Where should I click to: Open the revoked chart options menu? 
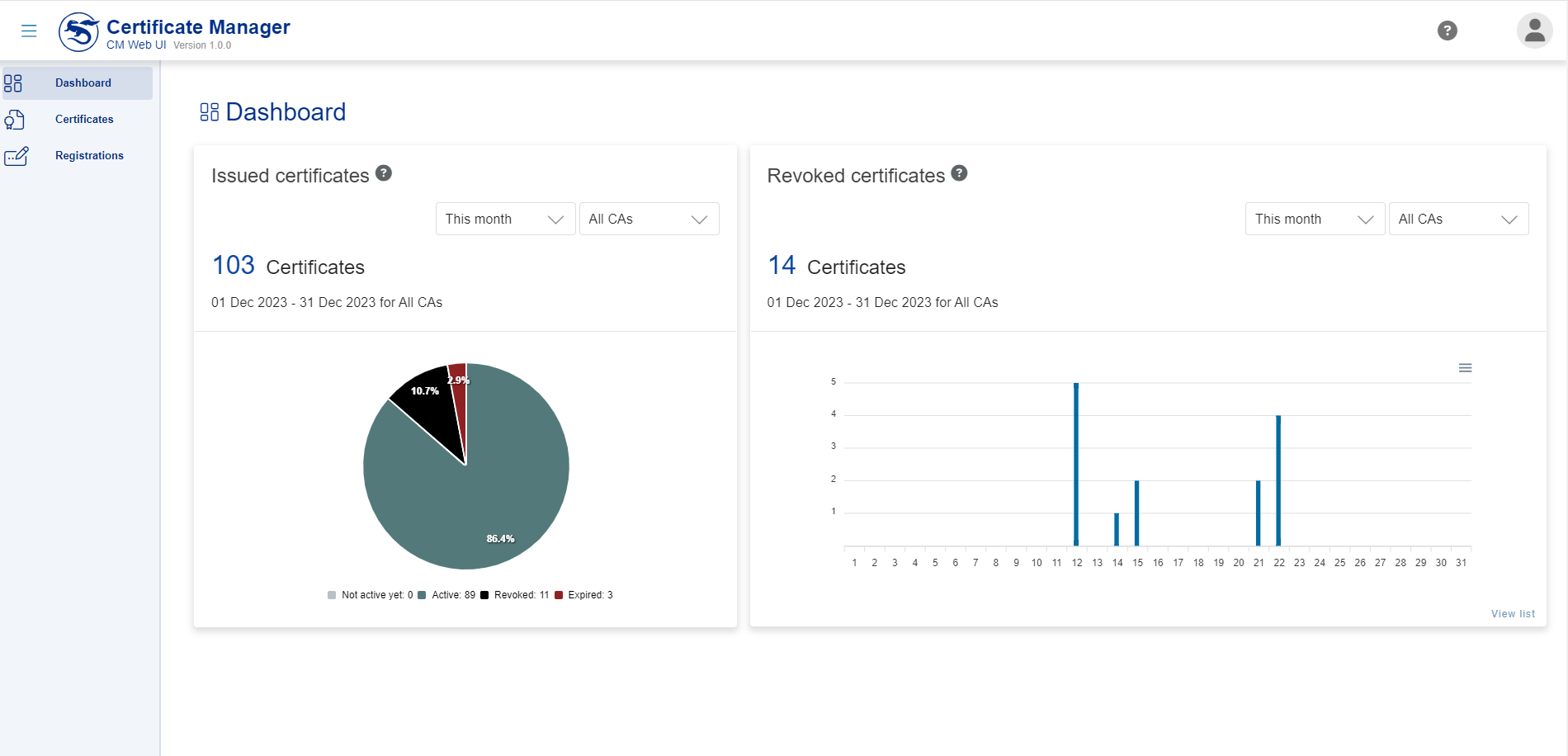tap(1465, 368)
